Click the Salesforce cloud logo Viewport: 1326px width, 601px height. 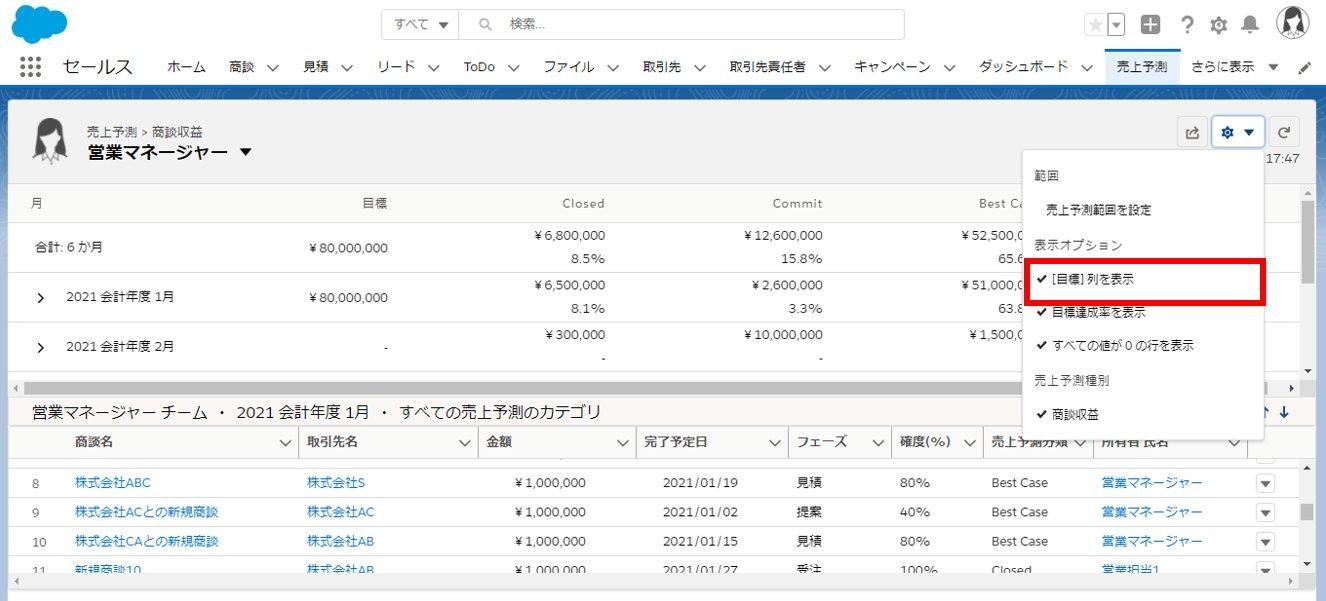point(39,24)
